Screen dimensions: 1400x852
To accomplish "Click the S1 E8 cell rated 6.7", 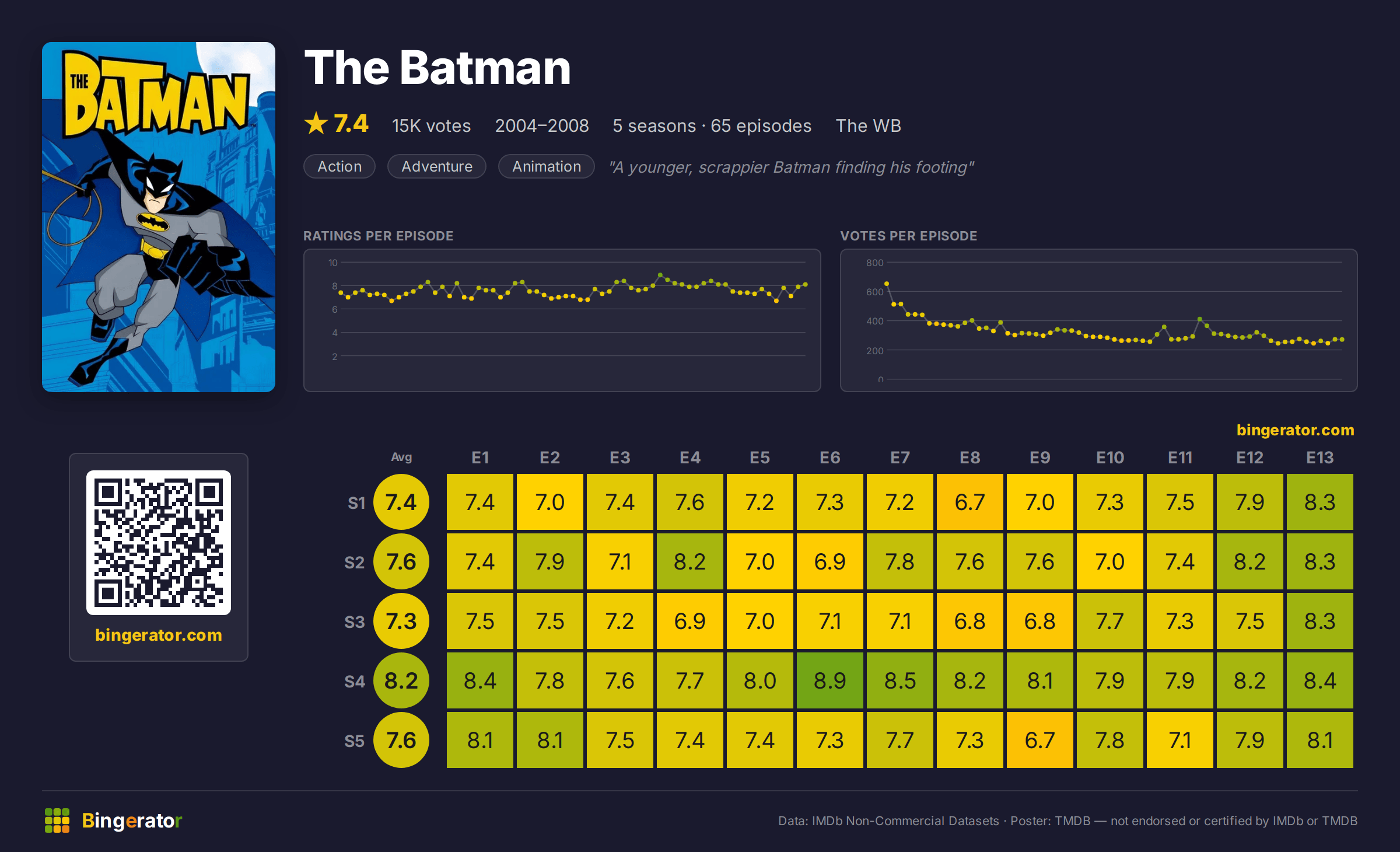I will tap(970, 502).
